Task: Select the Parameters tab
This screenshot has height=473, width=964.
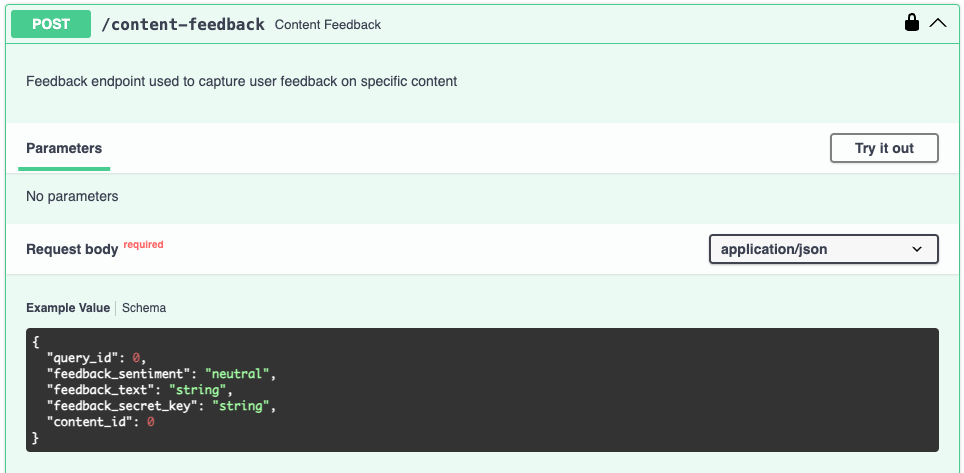Action: (x=64, y=148)
